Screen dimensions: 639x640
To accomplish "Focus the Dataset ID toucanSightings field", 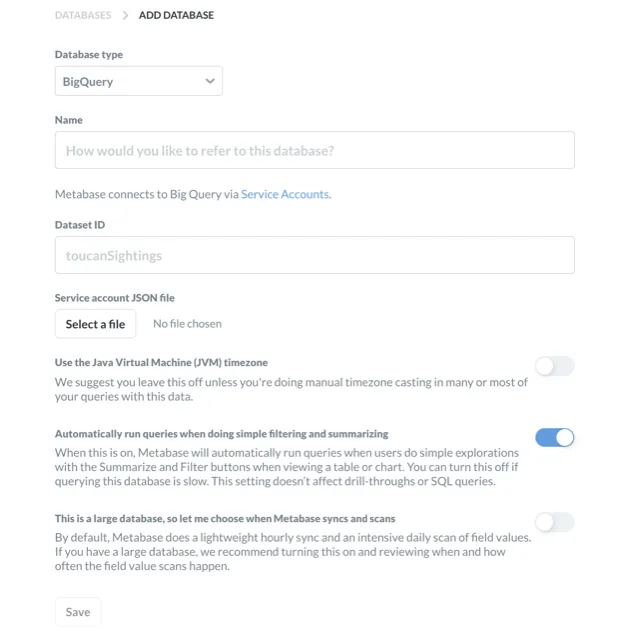I will (x=315, y=255).
